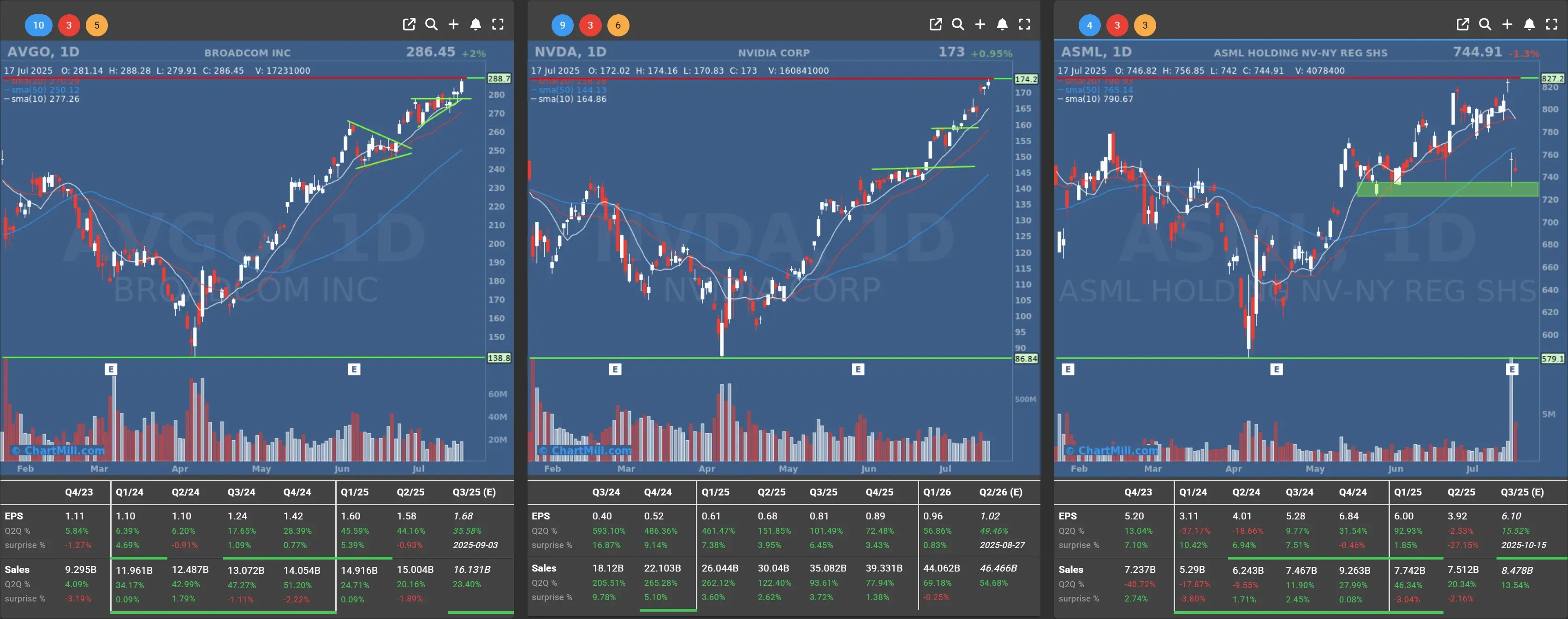The image size is (1568, 619).
Task: Click NVDA estimate date 2025-08-27
Action: tap(1002, 545)
